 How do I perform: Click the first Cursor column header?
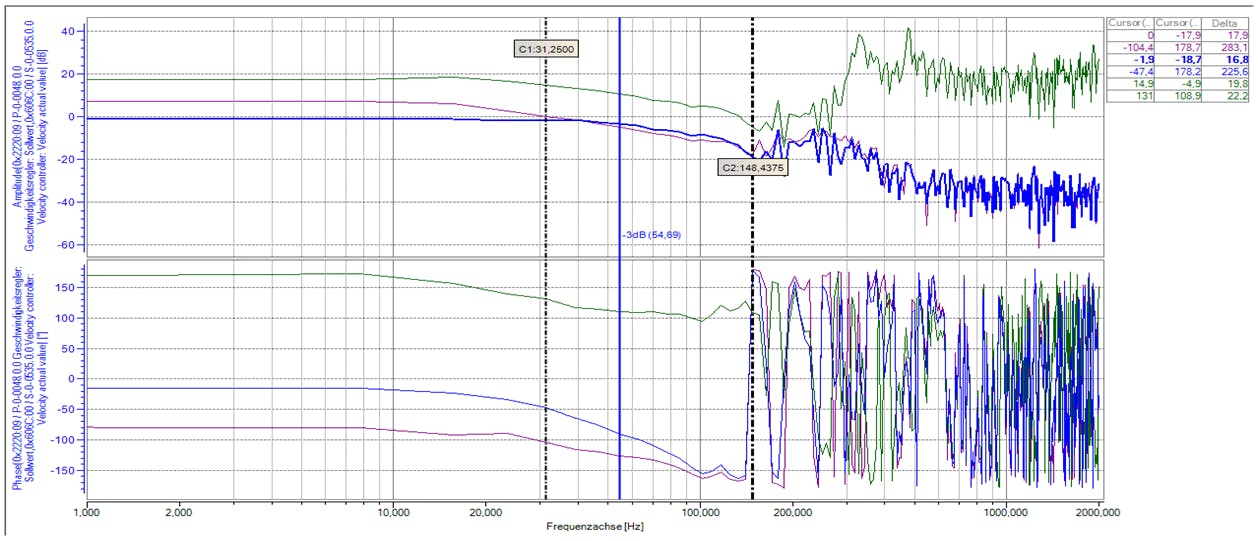coord(1130,21)
